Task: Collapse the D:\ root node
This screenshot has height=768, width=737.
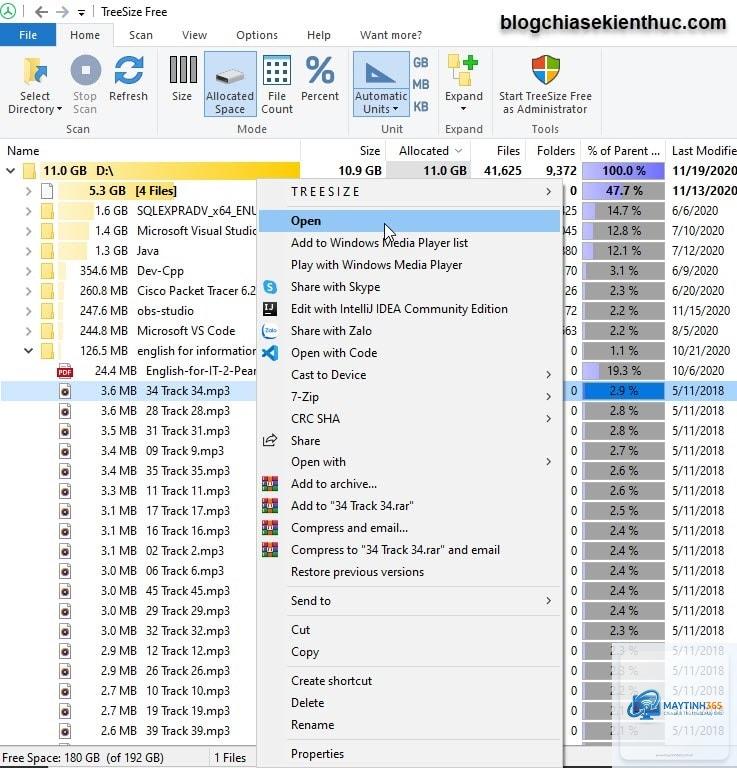Action: tap(10, 171)
